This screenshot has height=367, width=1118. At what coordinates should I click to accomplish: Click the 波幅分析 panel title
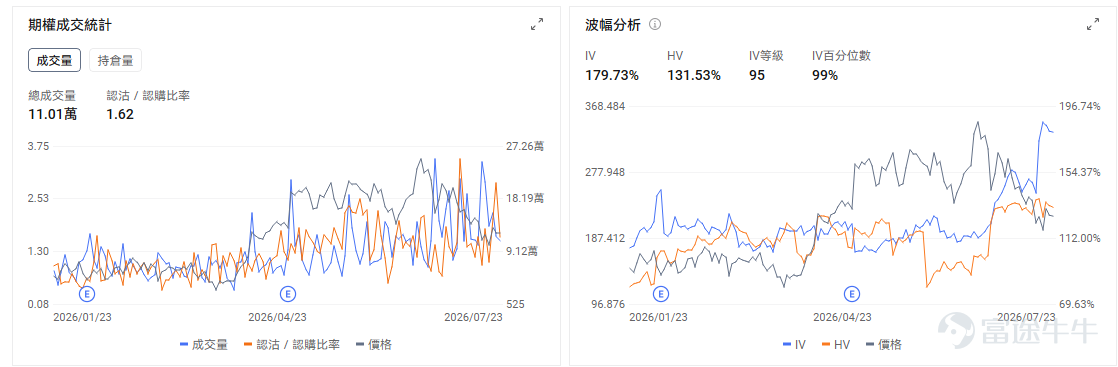click(x=612, y=25)
